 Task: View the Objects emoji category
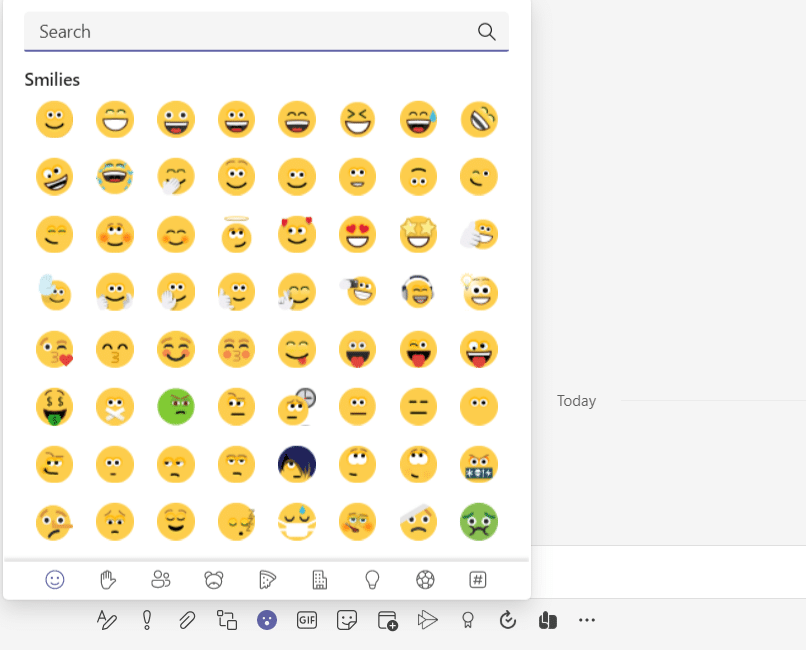[x=374, y=579]
